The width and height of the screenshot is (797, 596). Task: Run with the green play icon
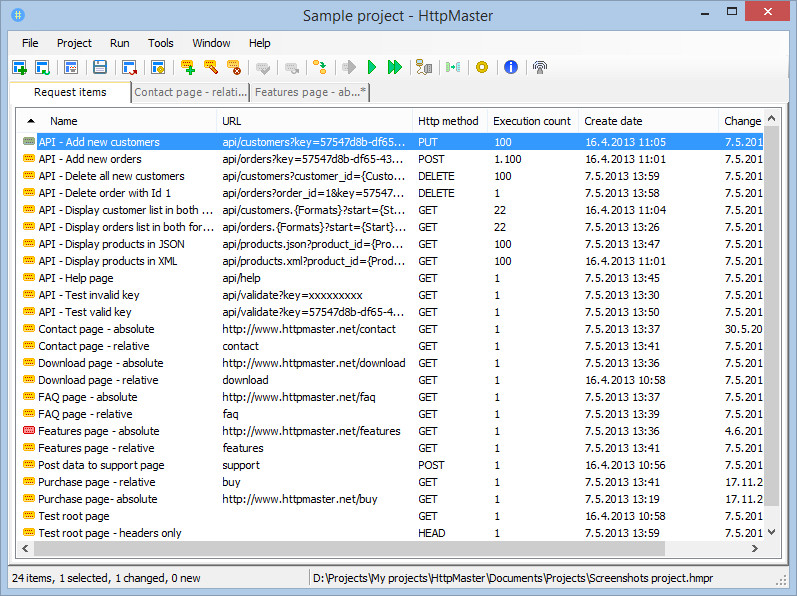(372, 67)
